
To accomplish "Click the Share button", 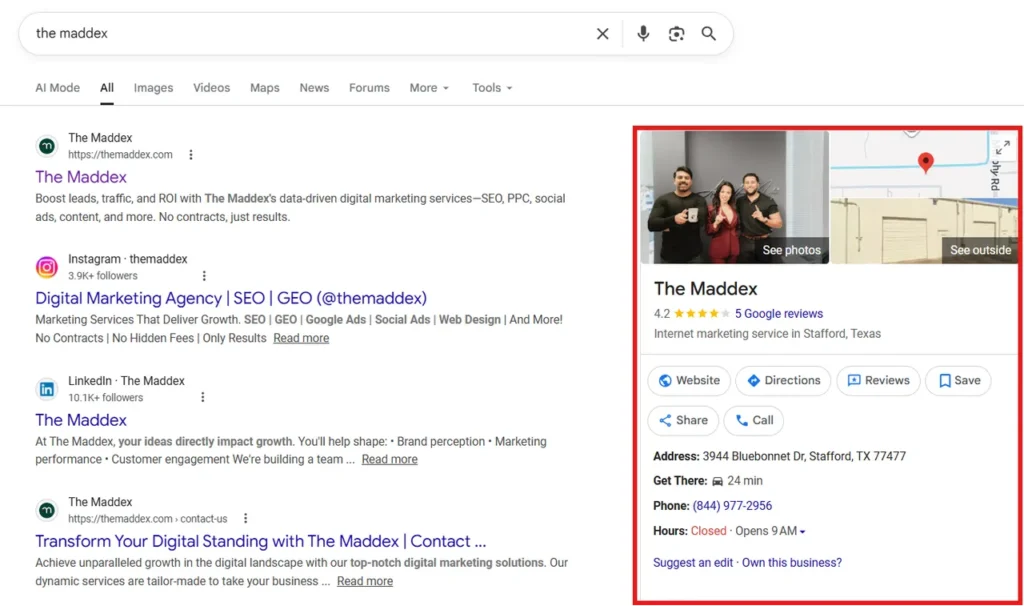I will tap(683, 421).
